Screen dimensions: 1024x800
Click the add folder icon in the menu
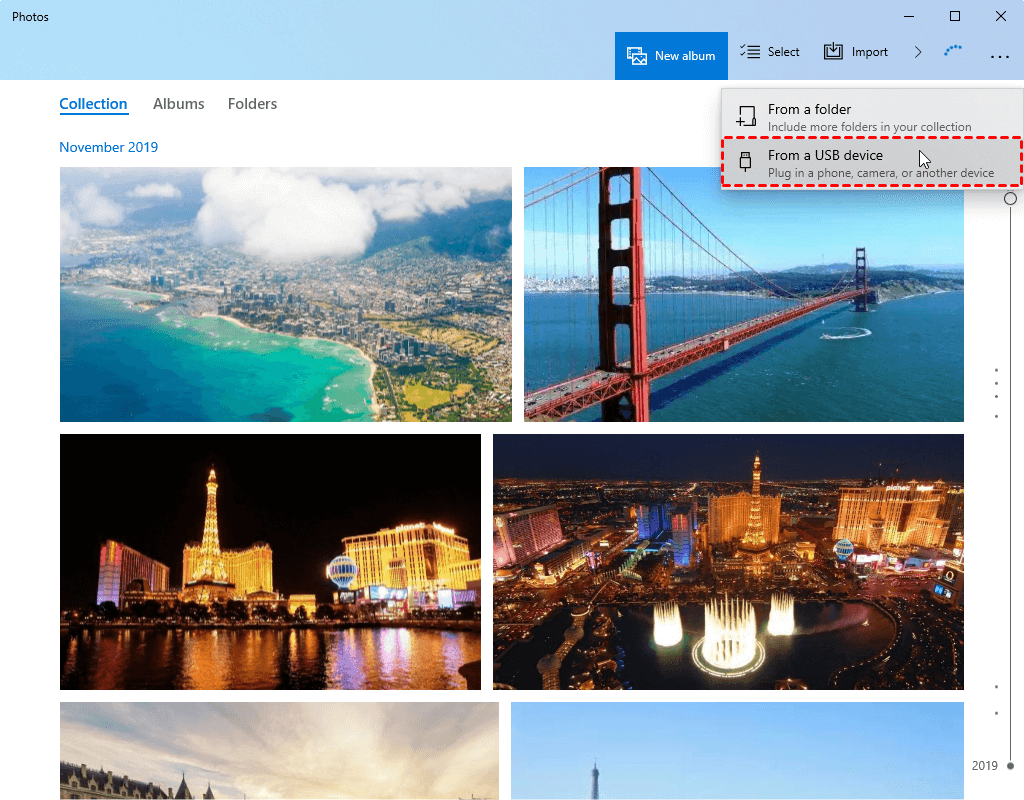[746, 116]
